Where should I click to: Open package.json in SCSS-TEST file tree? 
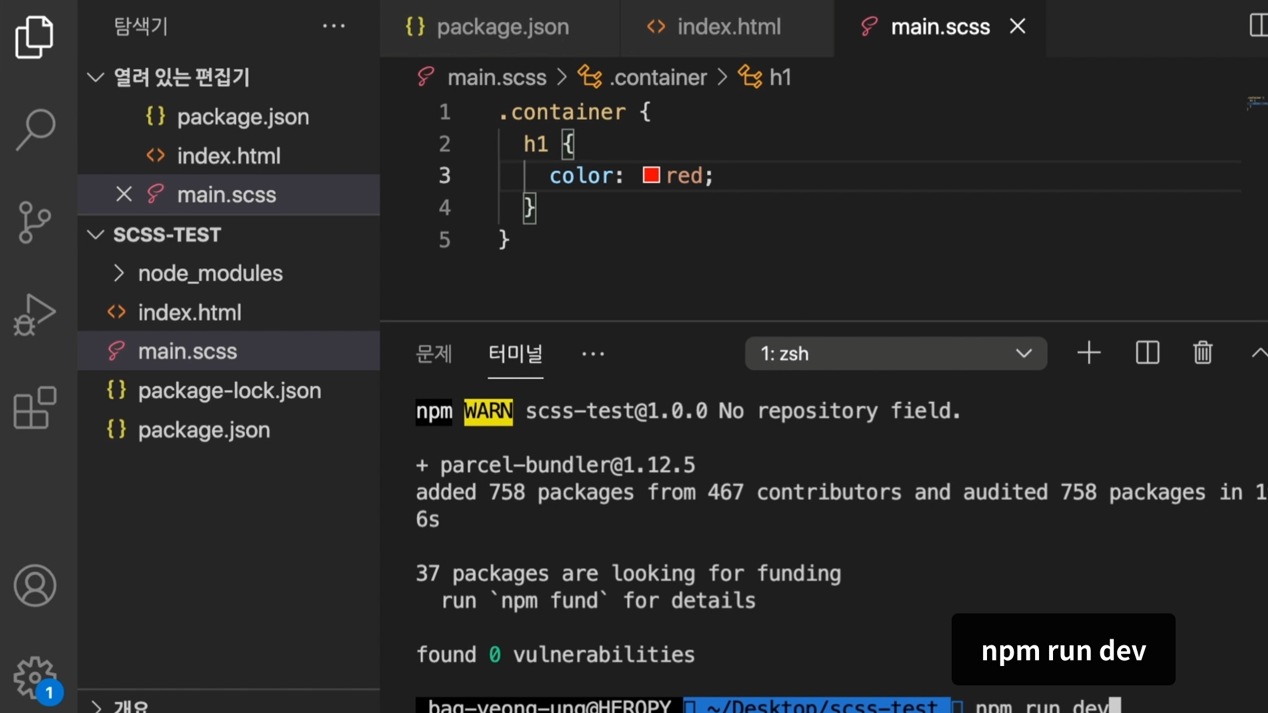[229, 430]
